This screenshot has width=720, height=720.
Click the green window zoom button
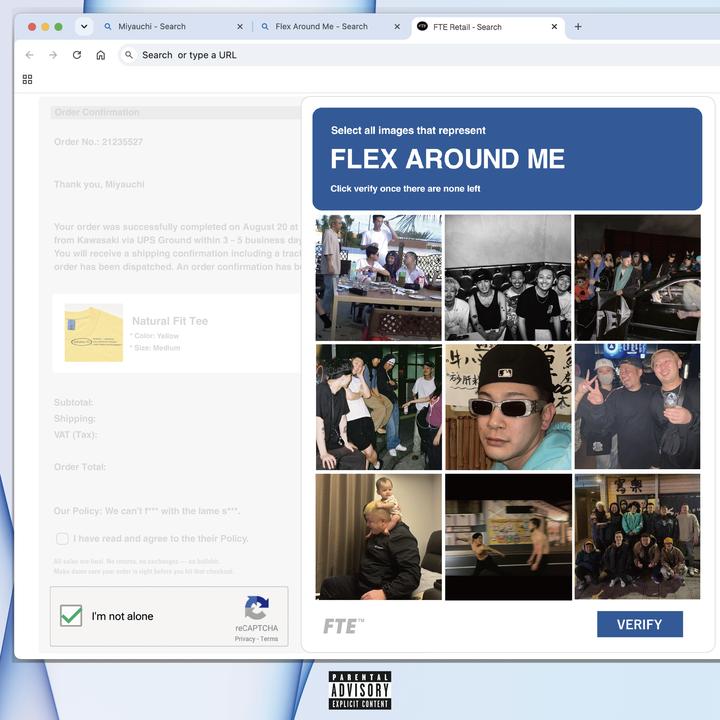coord(59,27)
